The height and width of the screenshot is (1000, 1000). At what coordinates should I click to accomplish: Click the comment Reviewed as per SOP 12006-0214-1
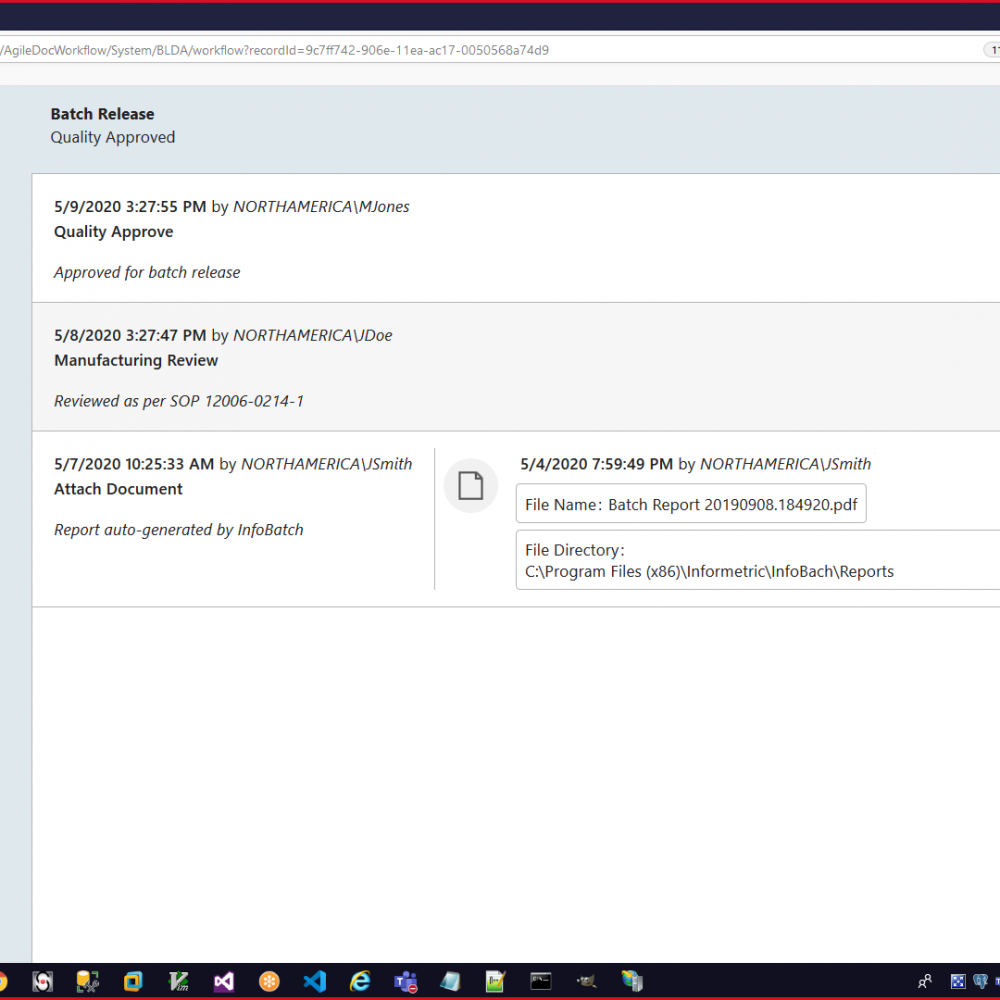point(179,401)
